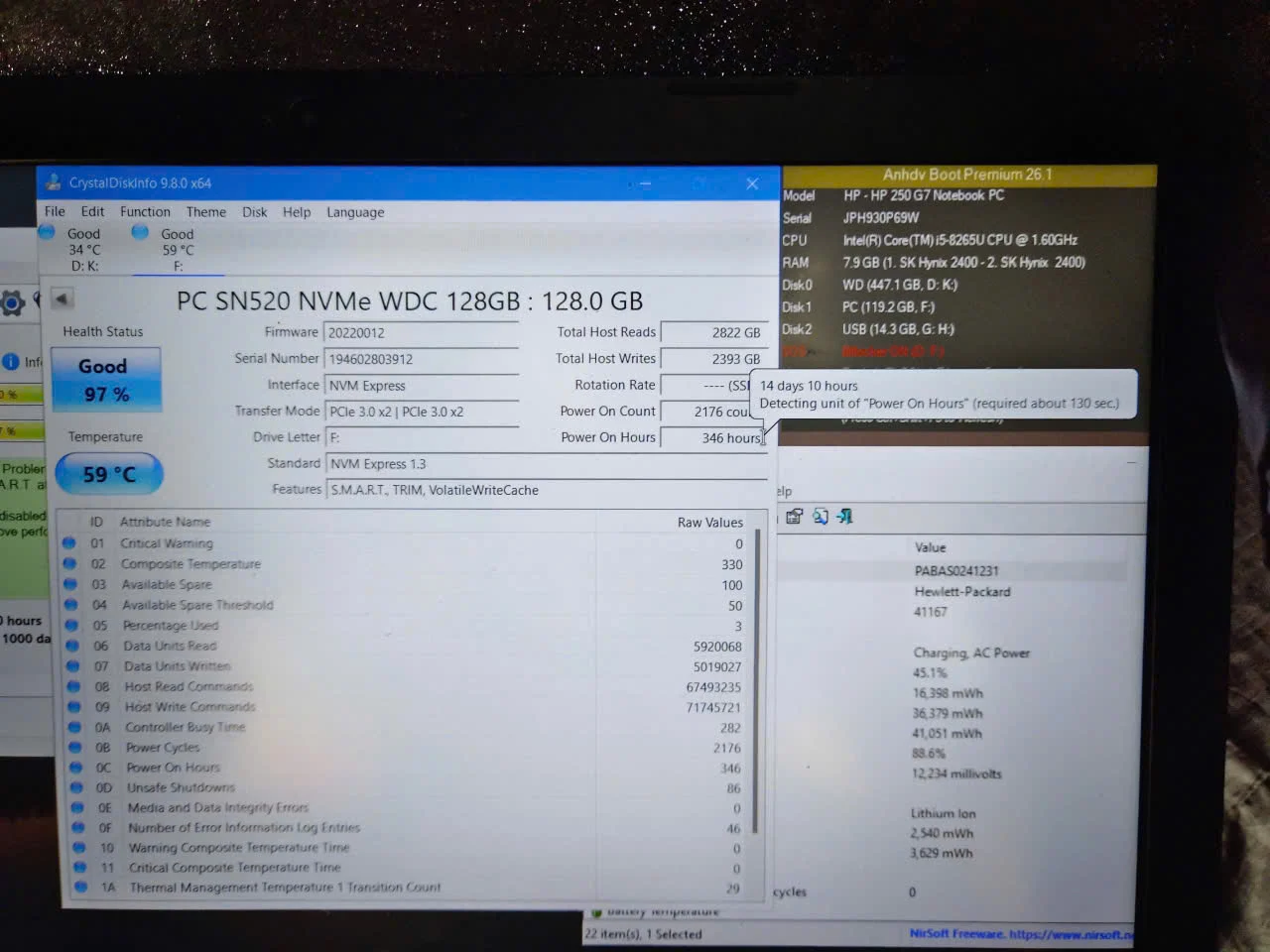This screenshot has height=952, width=1270.
Task: Go to previous disk with the left arrow
Action: [x=62, y=298]
